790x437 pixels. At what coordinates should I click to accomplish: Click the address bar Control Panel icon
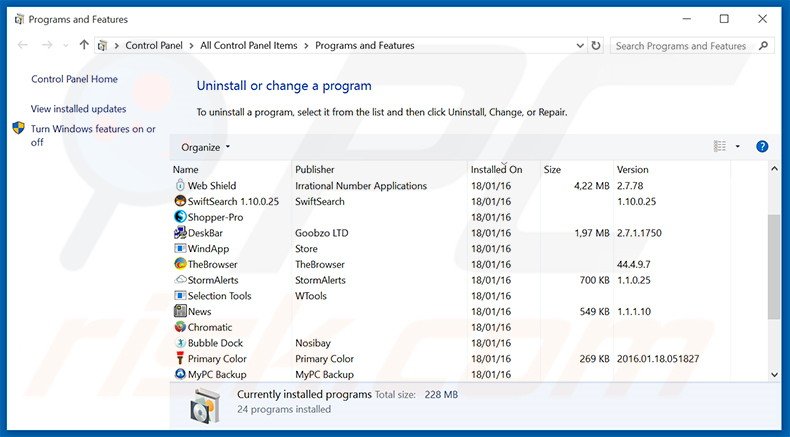click(102, 45)
